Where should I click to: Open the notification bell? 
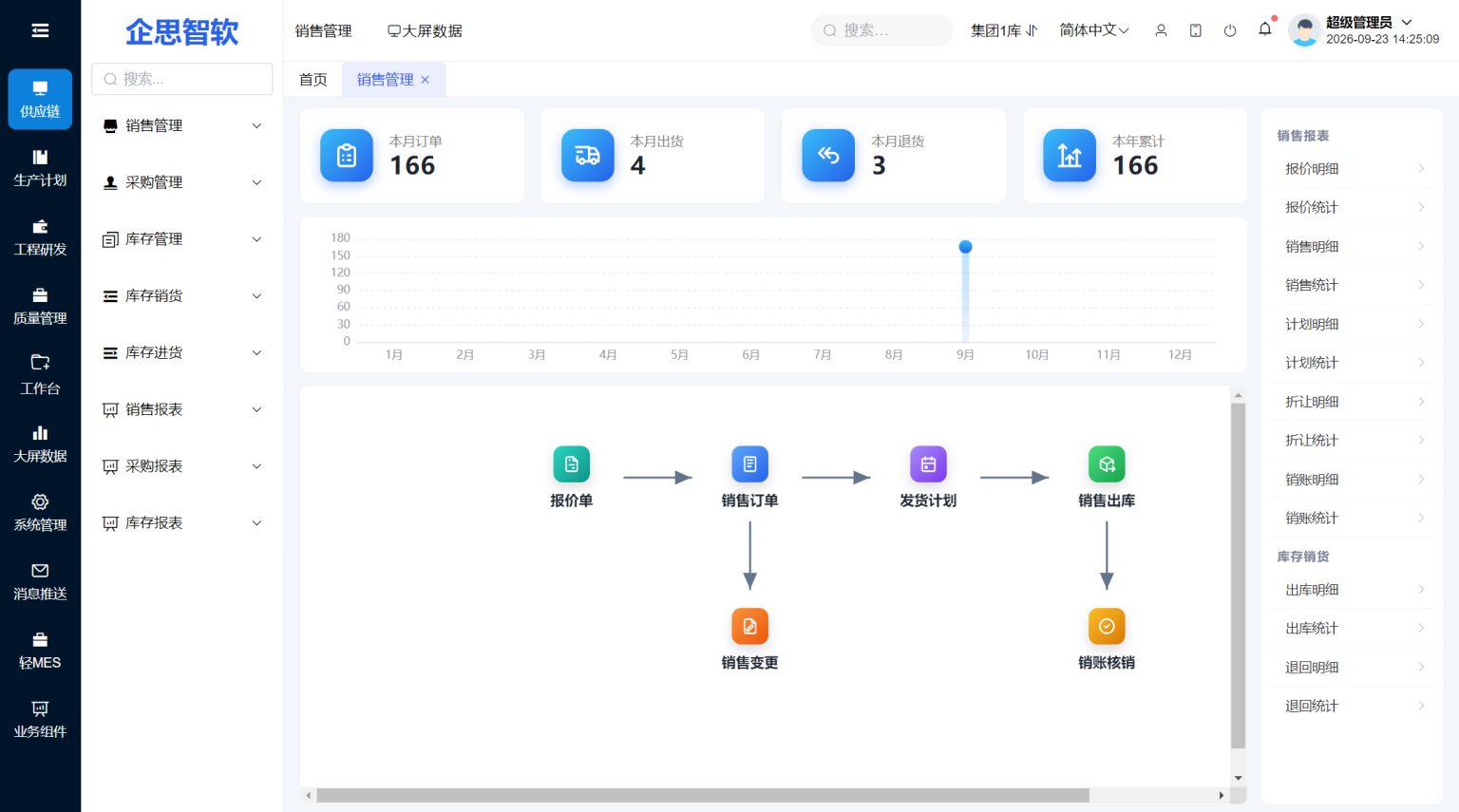pos(1265,29)
